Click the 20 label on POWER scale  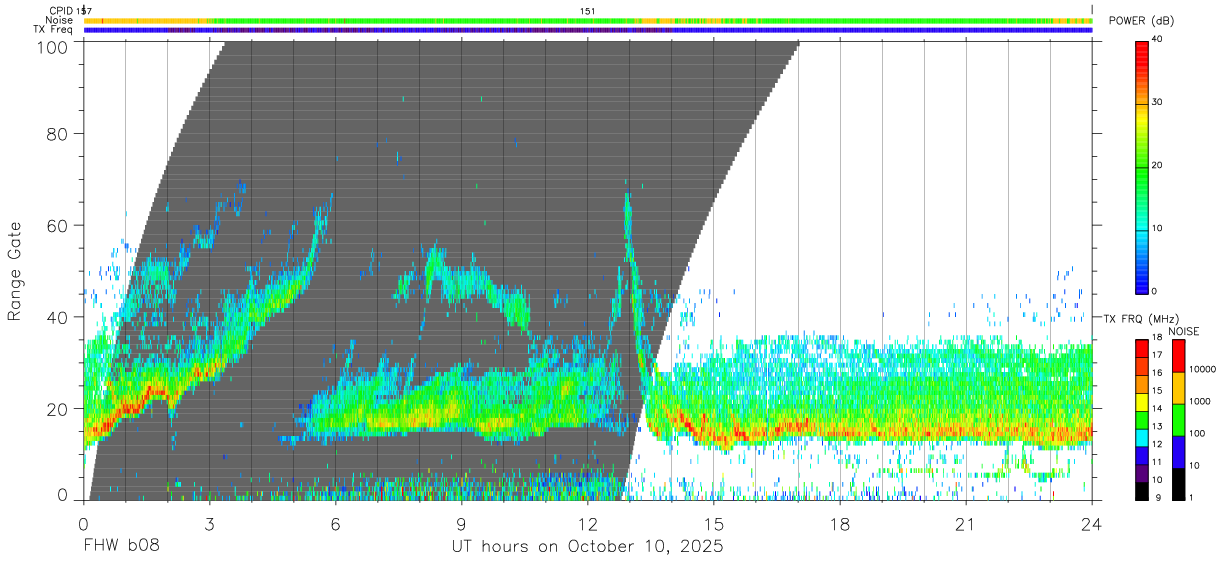tap(1157, 166)
